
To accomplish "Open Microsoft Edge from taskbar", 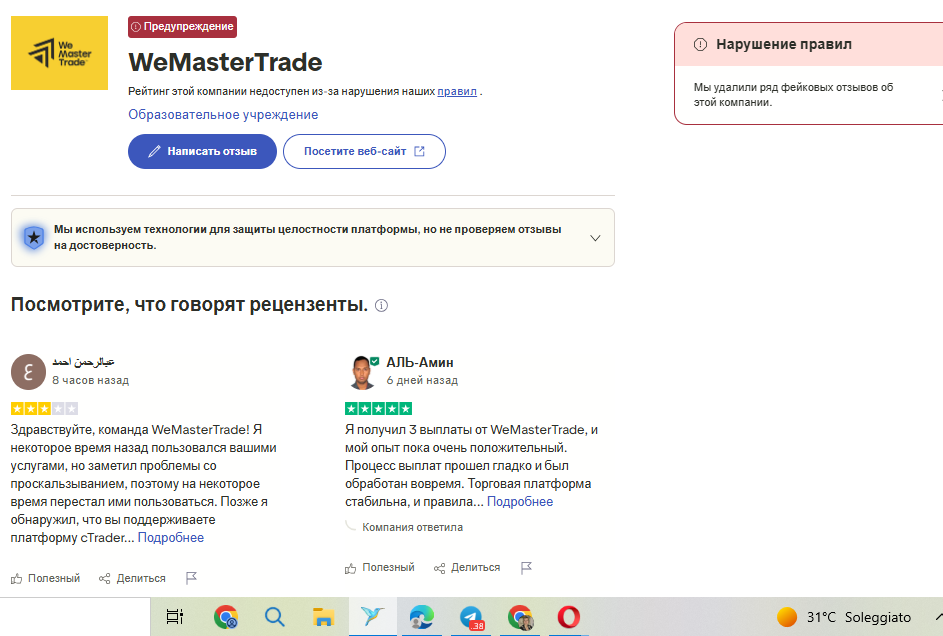I will pyautogui.click(x=422, y=617).
